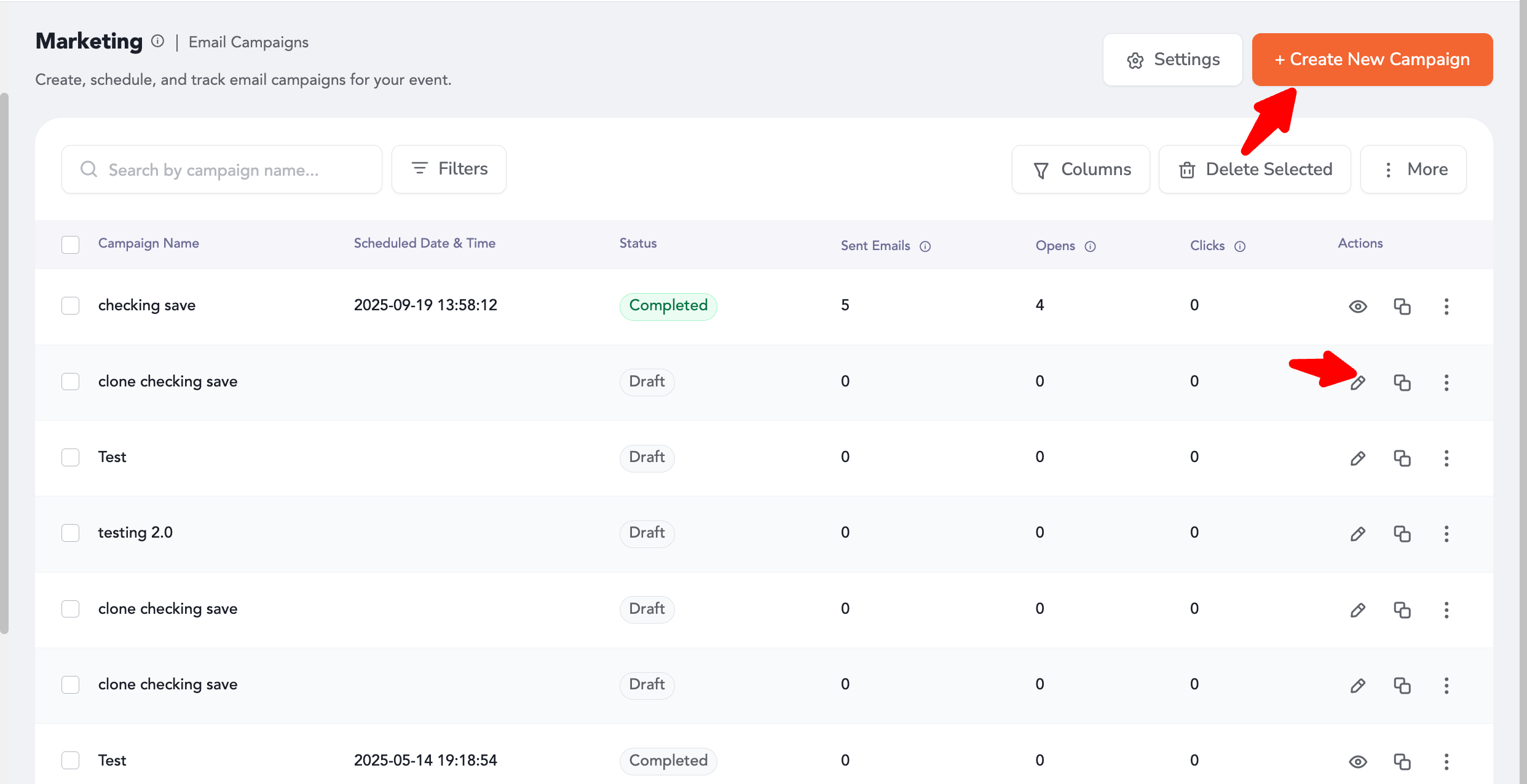Click the Sent Emails info icon
The height and width of the screenshot is (784, 1527).
point(925,246)
